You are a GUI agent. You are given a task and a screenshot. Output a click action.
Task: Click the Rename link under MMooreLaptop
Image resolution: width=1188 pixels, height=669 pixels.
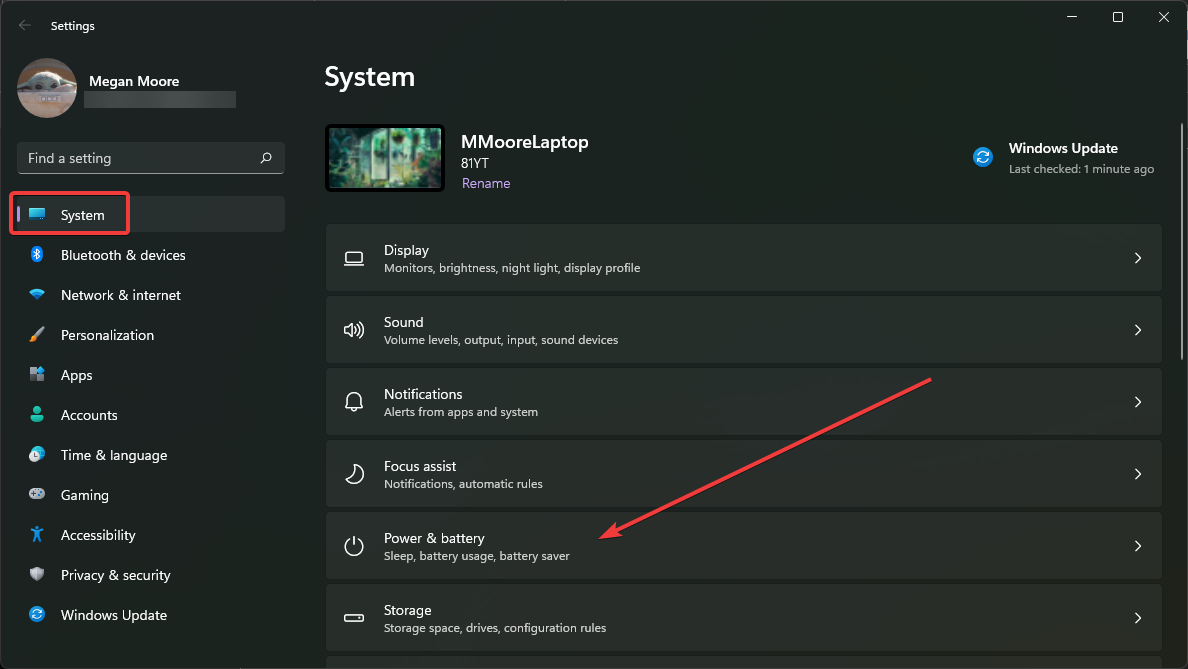[x=486, y=183]
